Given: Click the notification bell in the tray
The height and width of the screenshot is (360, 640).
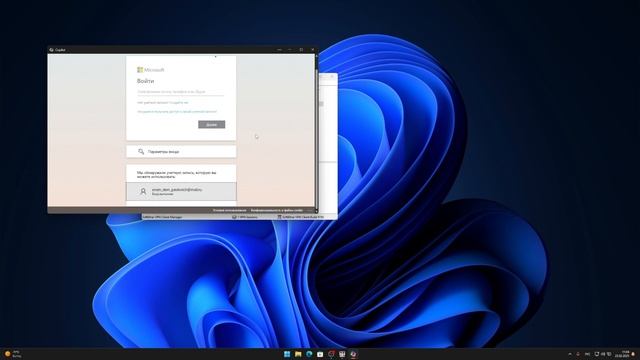Looking at the screenshot, I should coord(633,354).
